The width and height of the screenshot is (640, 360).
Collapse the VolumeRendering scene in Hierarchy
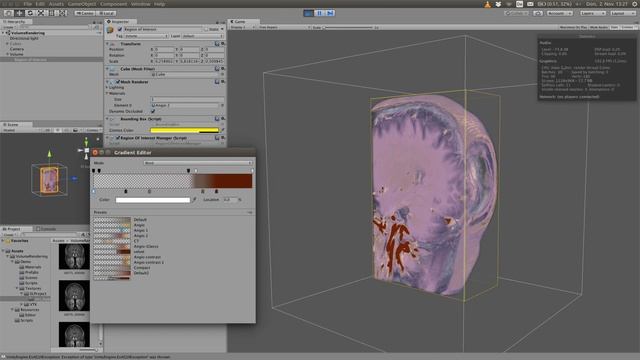point(3,33)
